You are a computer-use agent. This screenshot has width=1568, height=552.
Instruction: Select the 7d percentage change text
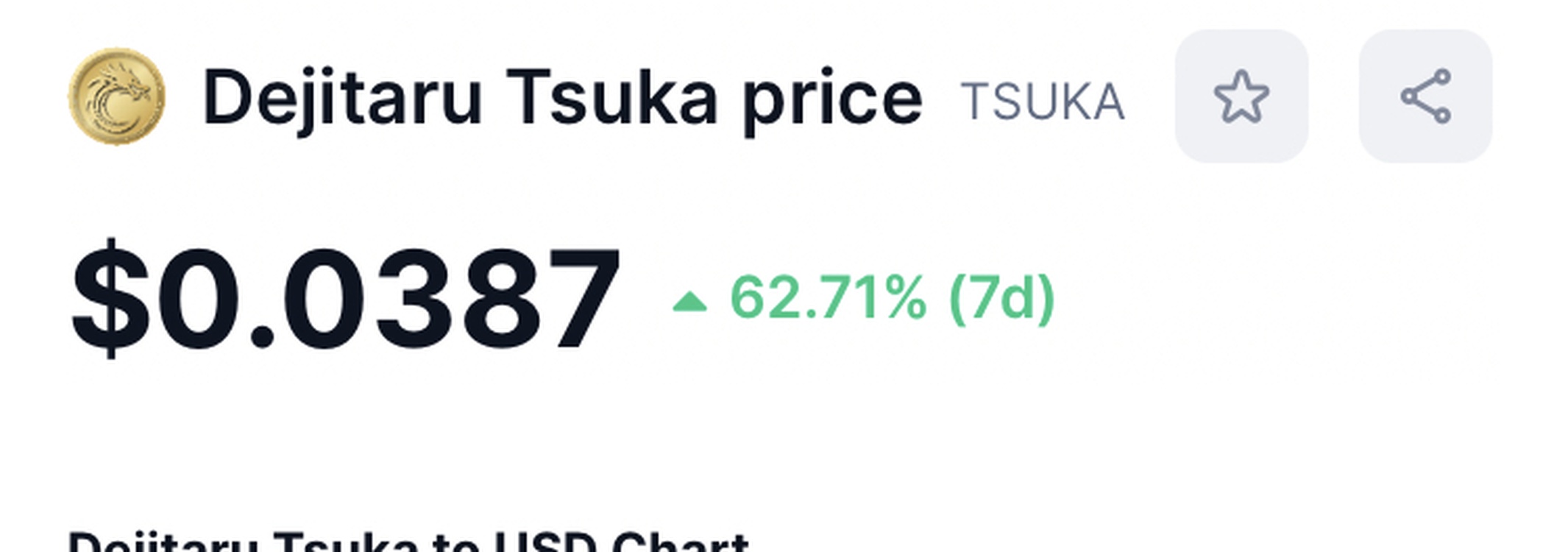coord(892,298)
